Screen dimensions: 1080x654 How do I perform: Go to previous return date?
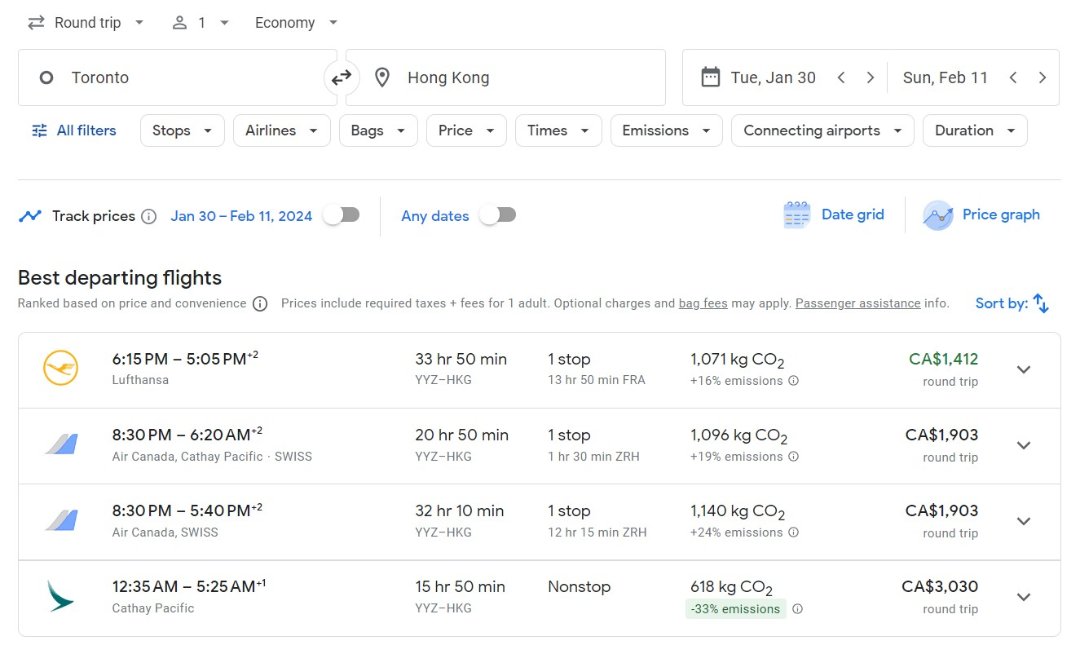[x=1013, y=77]
